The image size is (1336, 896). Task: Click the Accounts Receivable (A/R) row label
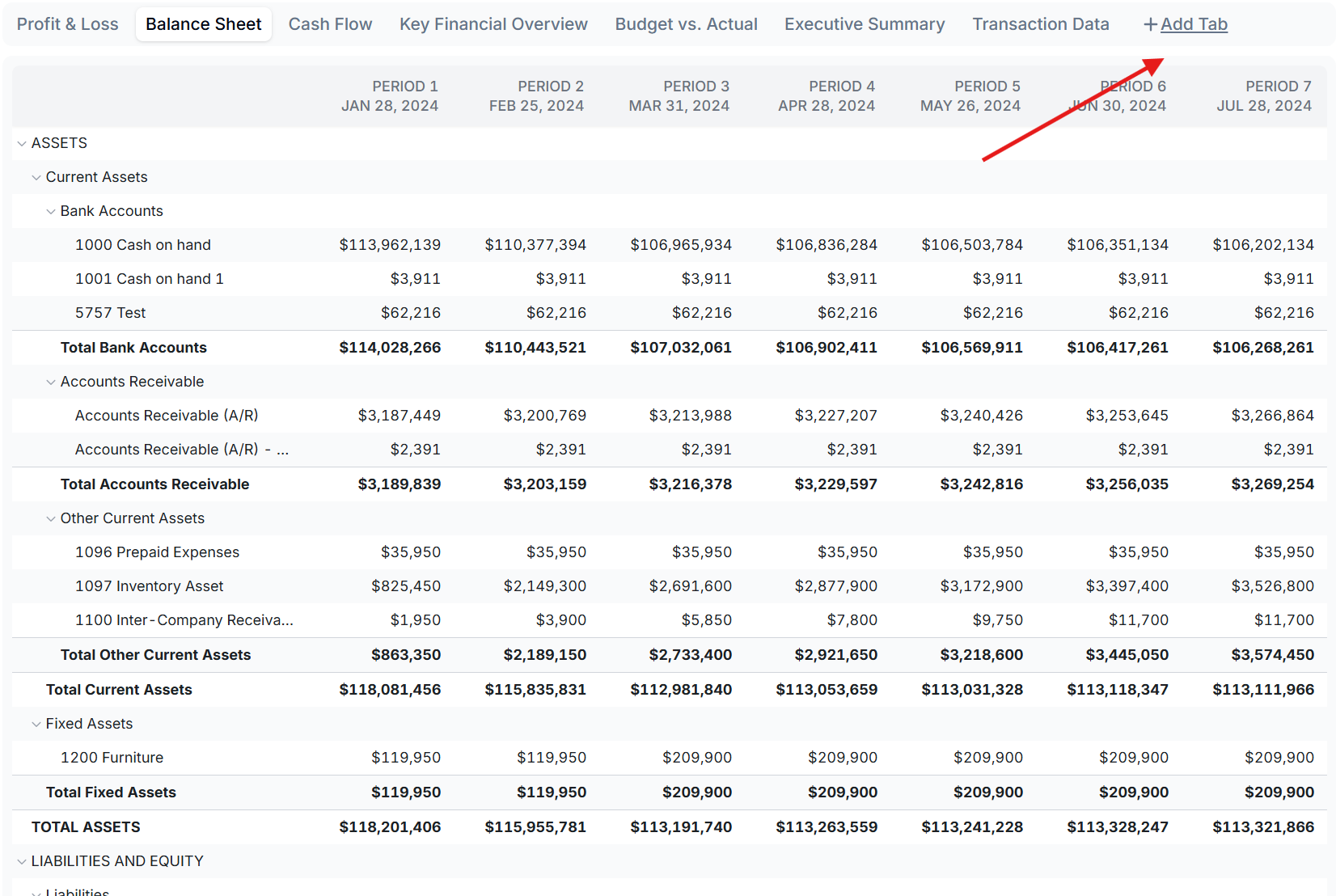tap(167, 416)
